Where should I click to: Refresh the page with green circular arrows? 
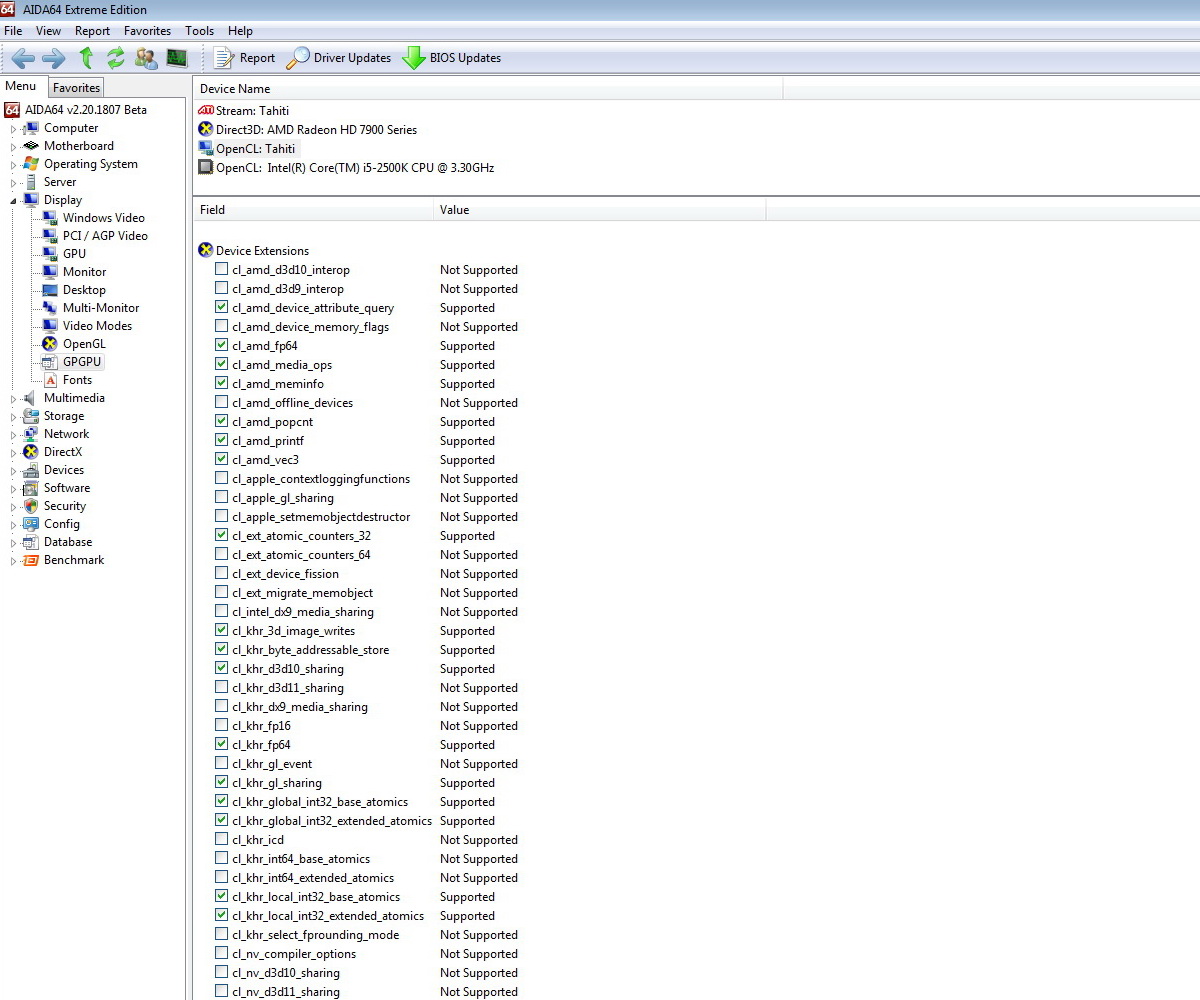(x=116, y=58)
